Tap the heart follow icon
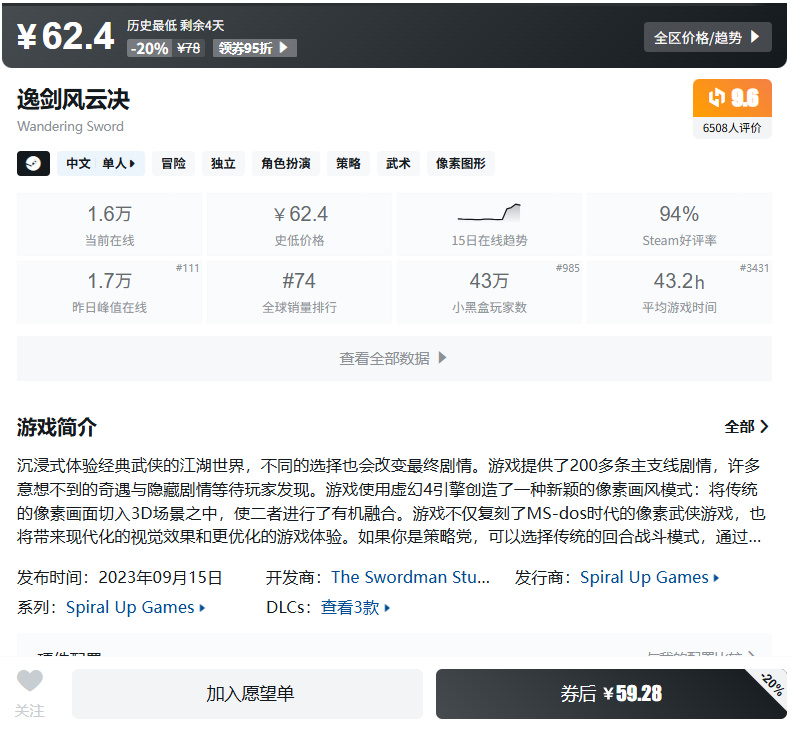794x729 pixels. [30, 680]
